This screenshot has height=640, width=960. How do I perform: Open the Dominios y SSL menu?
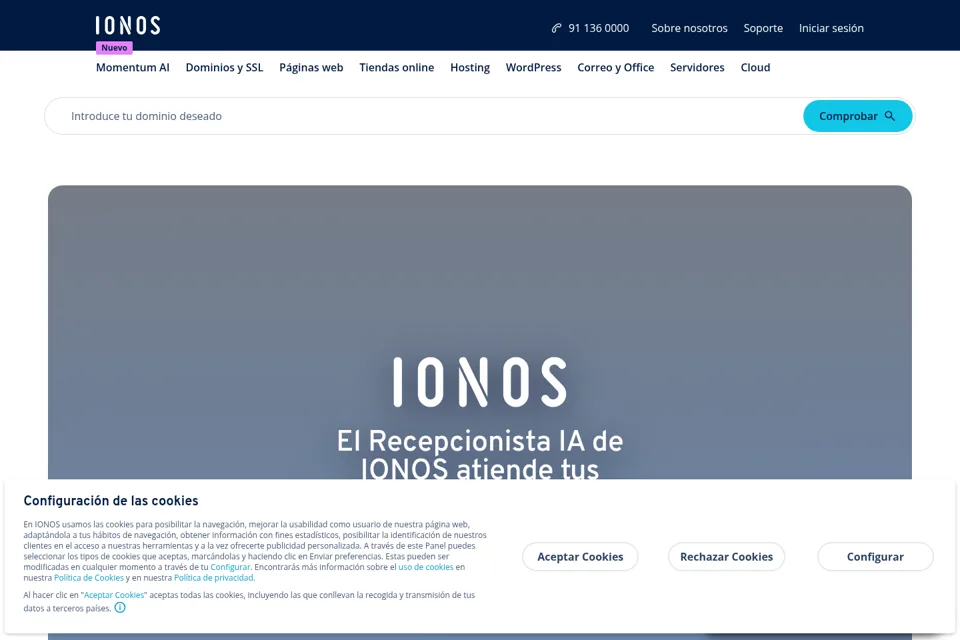coord(225,67)
